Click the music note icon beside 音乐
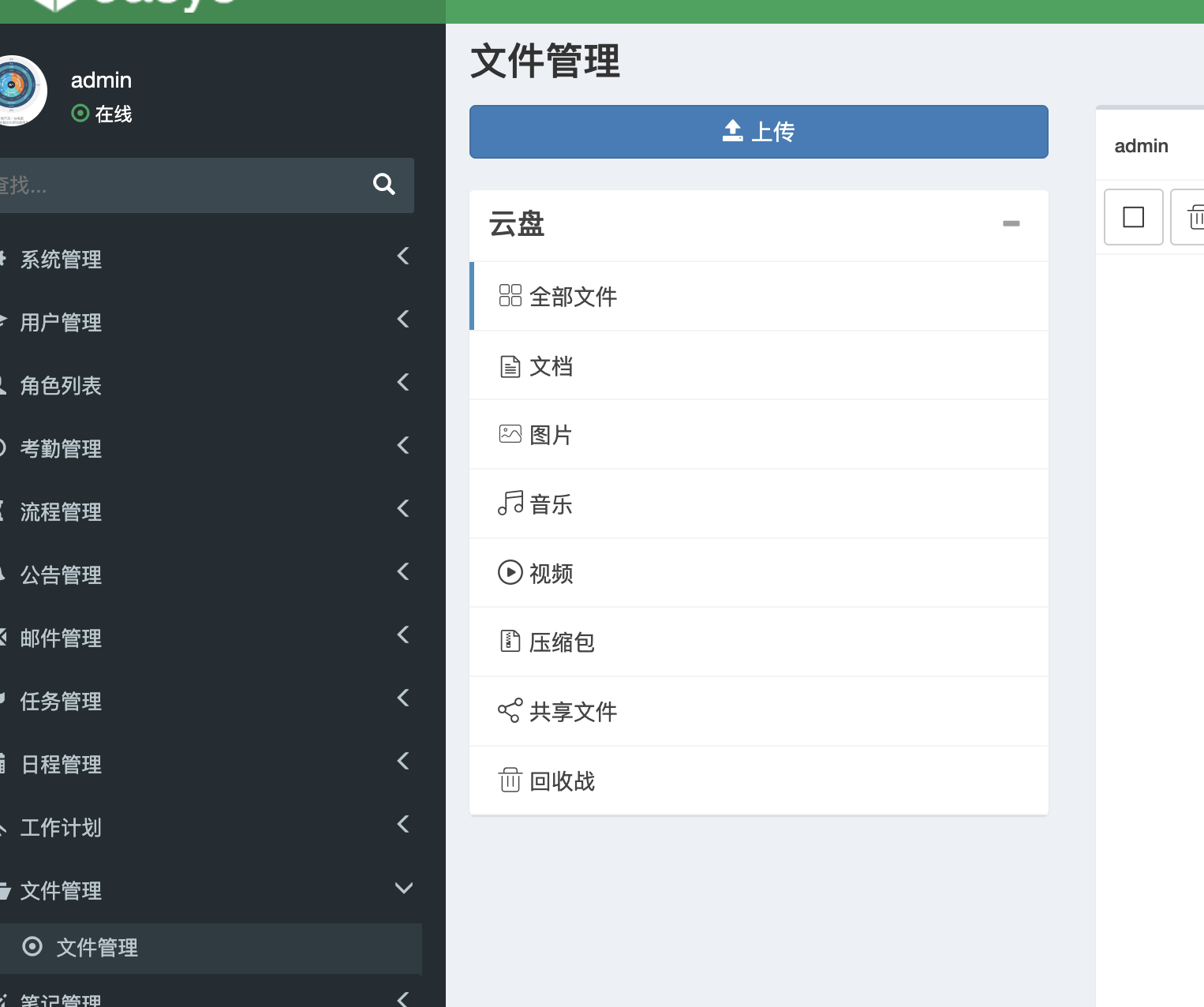 point(510,503)
